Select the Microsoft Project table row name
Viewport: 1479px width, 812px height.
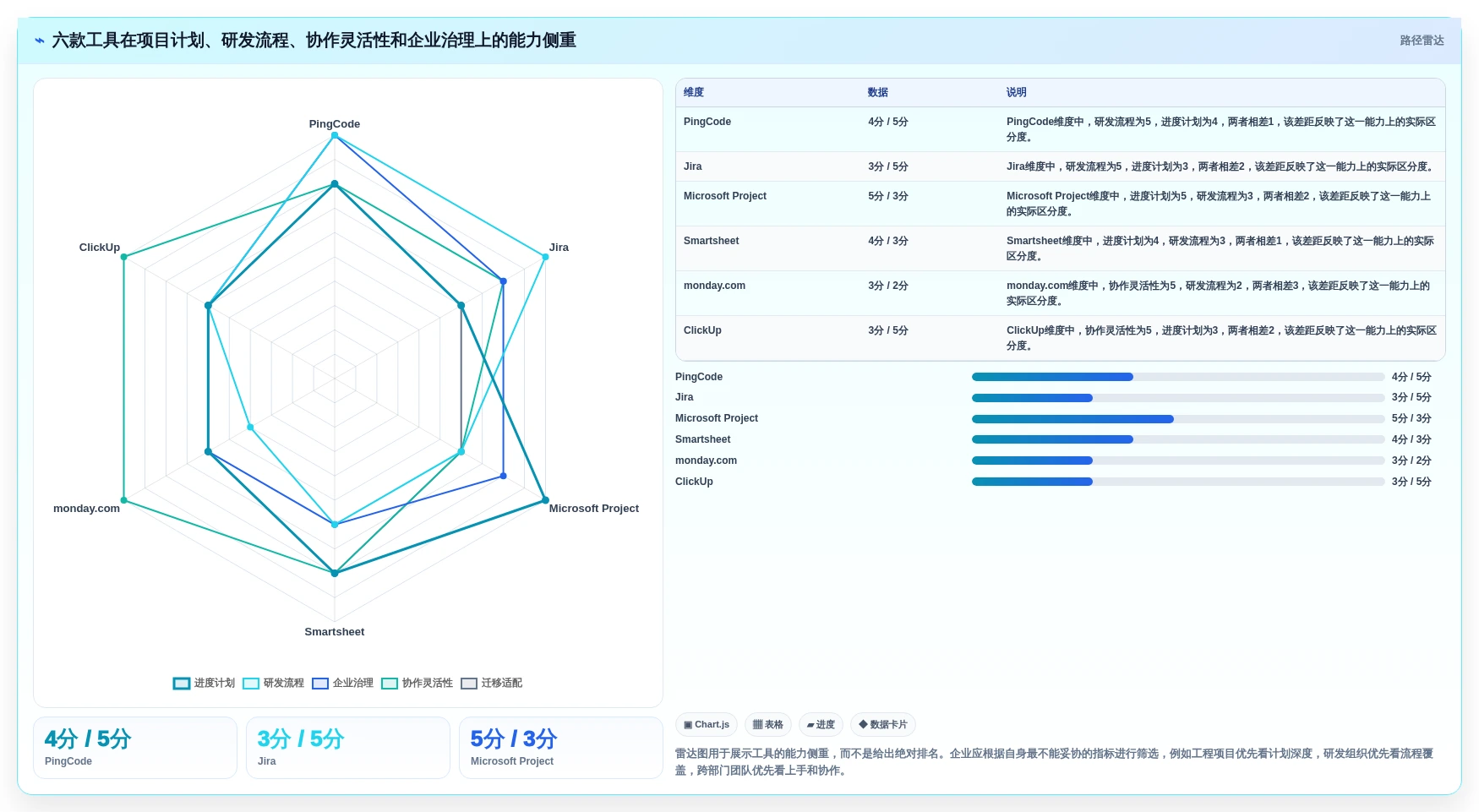tap(725, 196)
